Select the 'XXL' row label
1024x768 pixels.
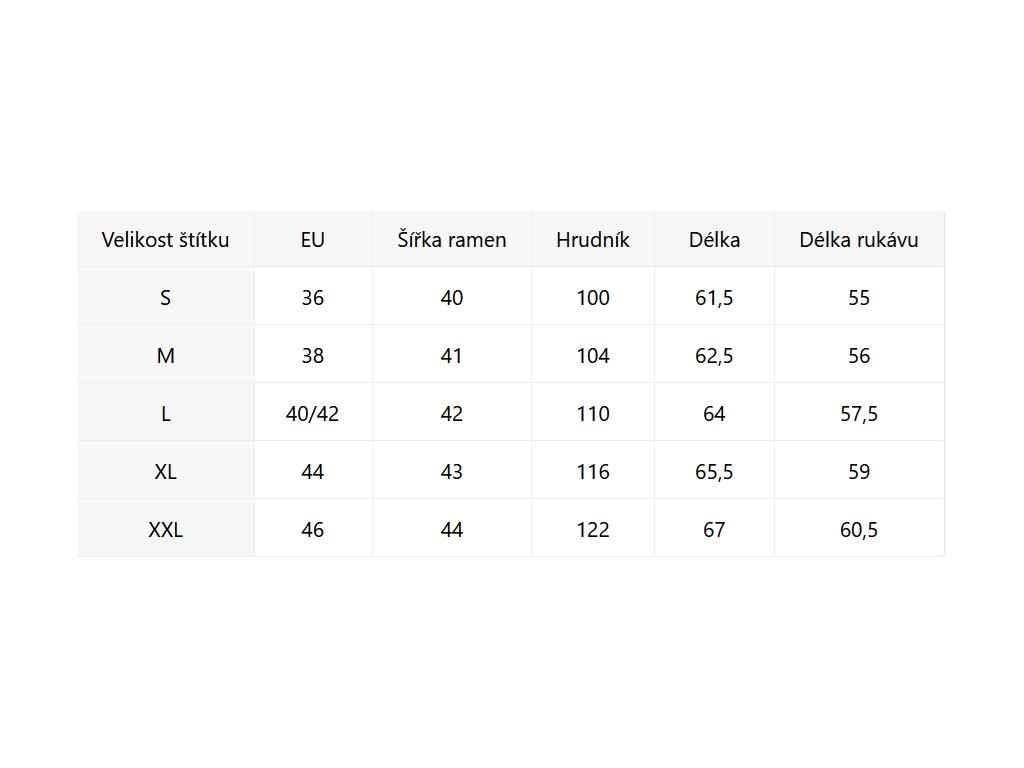166,530
